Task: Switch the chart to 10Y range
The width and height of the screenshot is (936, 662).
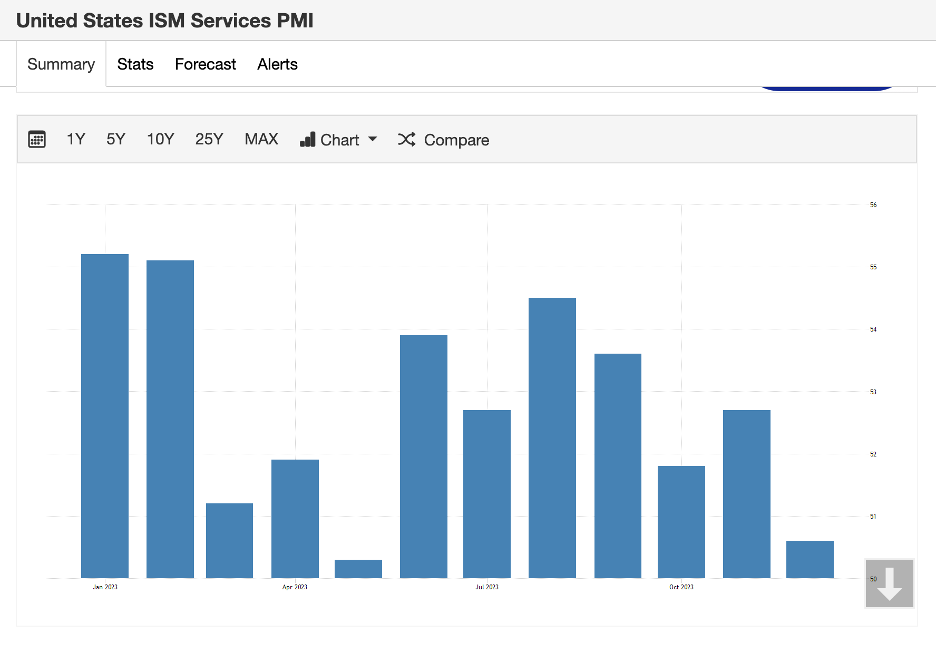Action: 160,140
